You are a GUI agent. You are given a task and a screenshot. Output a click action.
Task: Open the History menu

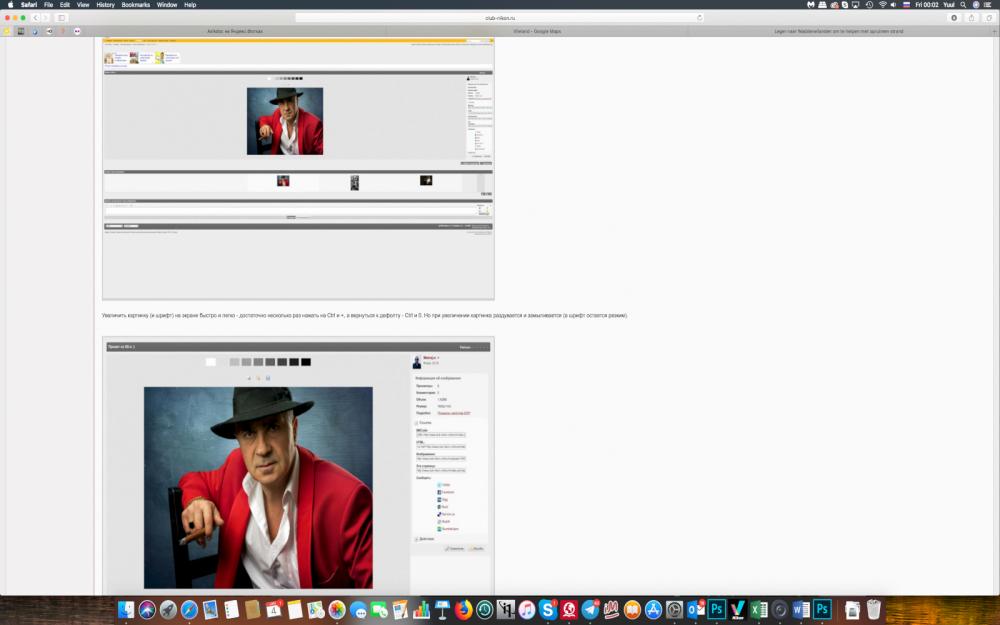[105, 4]
